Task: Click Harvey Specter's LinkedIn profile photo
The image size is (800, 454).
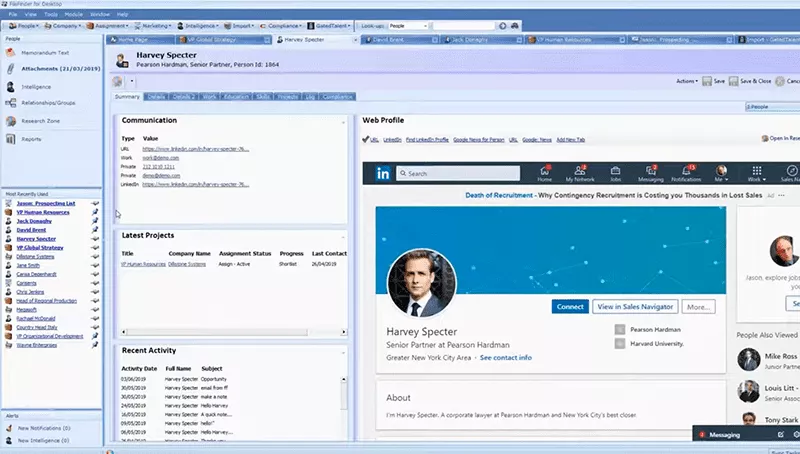Action: tap(422, 283)
